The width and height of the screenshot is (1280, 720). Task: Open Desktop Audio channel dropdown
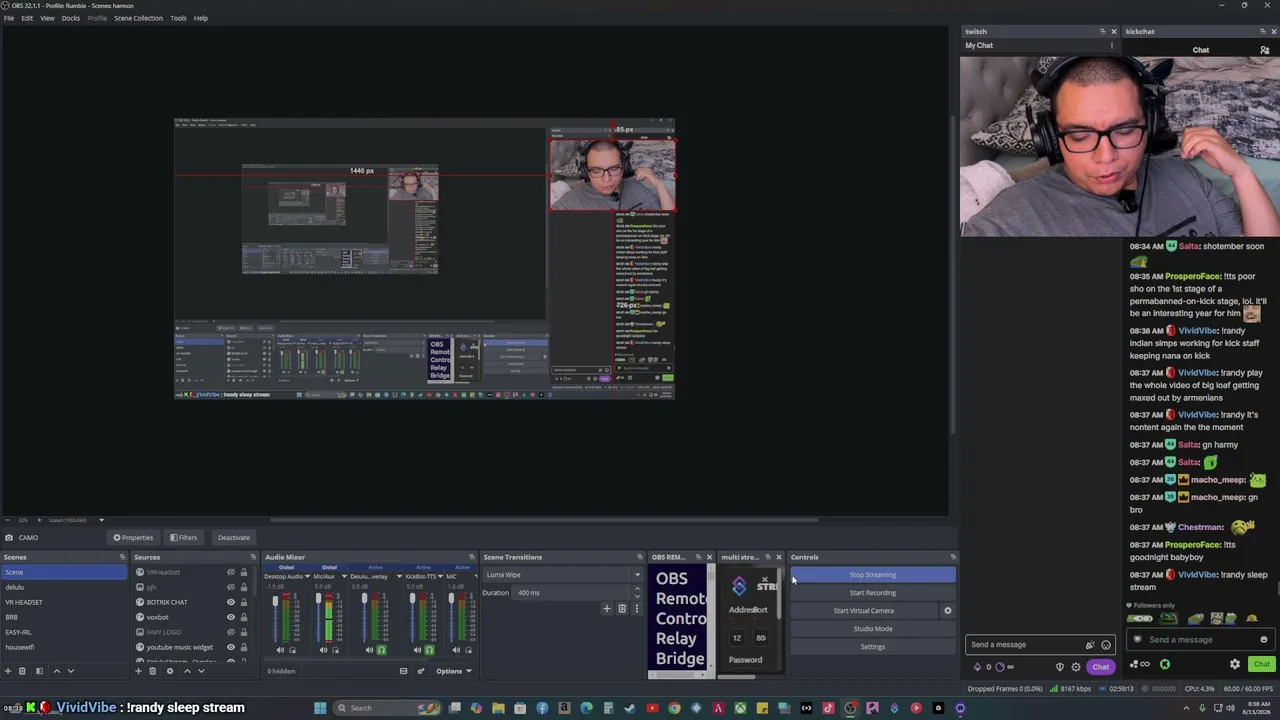tap(307, 576)
